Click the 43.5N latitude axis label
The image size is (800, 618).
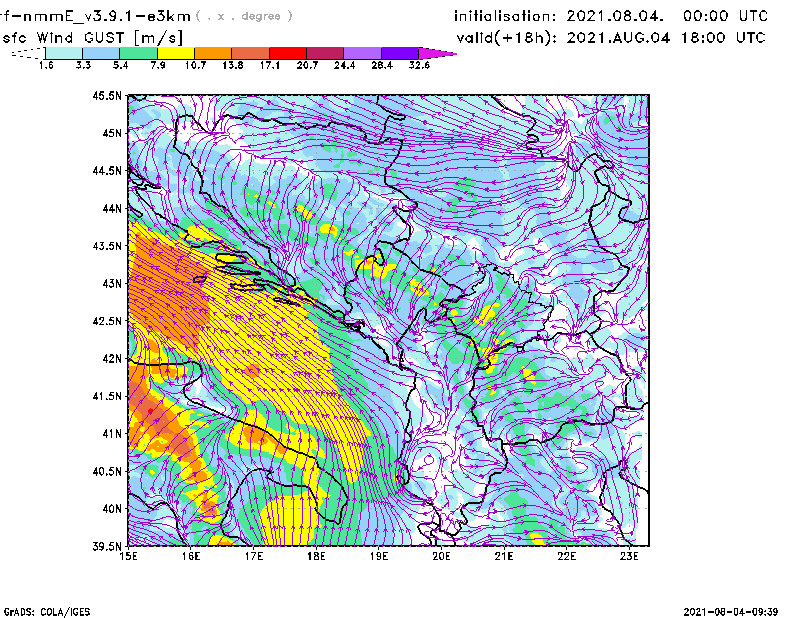pos(107,246)
